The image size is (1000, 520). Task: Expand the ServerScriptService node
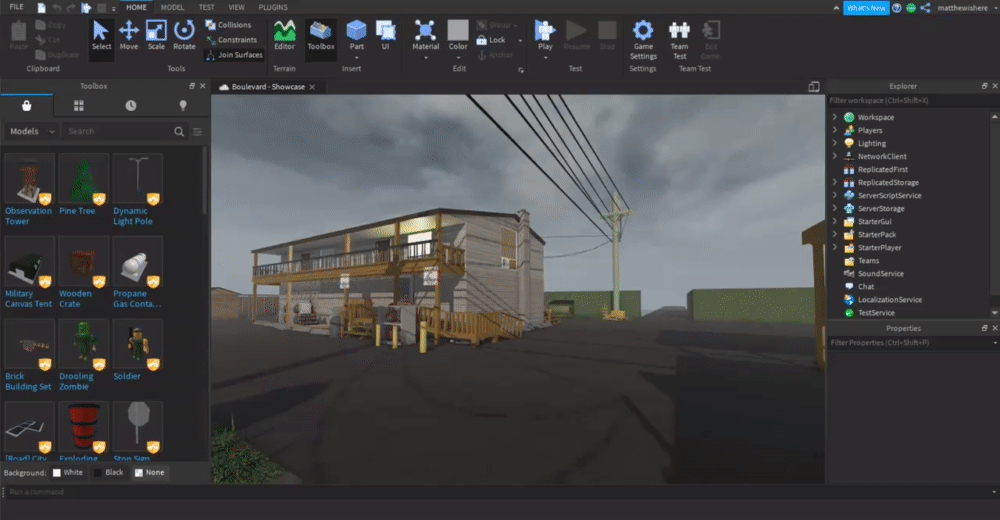coord(835,195)
